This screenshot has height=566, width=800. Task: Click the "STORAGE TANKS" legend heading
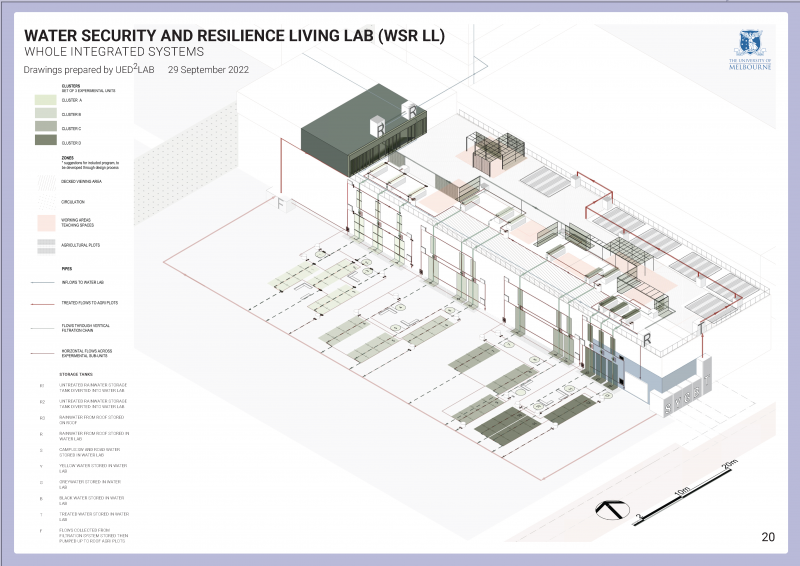click(76, 374)
